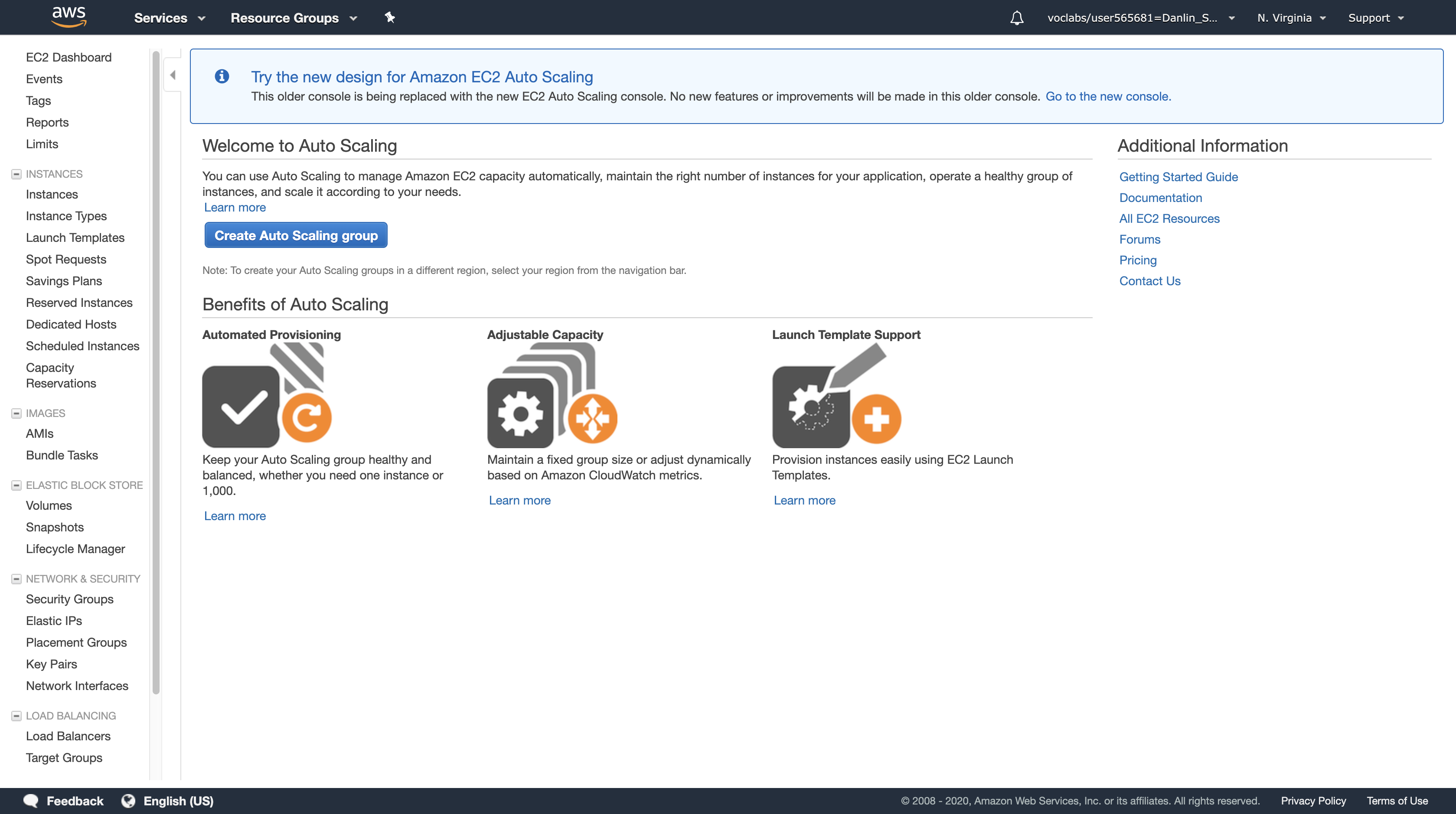Viewport: 1456px width, 814px height.
Task: Click the Feedback speech bubble icon
Action: (x=31, y=801)
